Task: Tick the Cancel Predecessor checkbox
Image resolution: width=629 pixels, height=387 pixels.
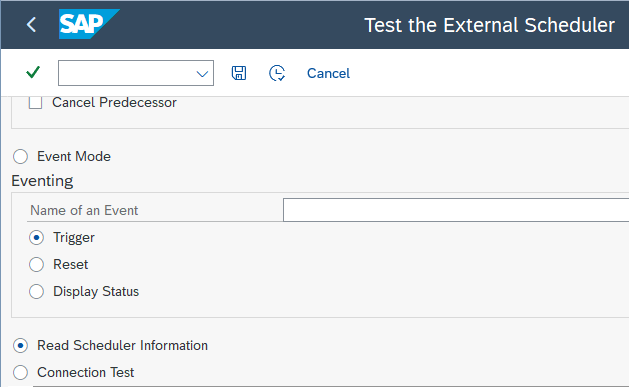Action: pyautogui.click(x=35, y=103)
